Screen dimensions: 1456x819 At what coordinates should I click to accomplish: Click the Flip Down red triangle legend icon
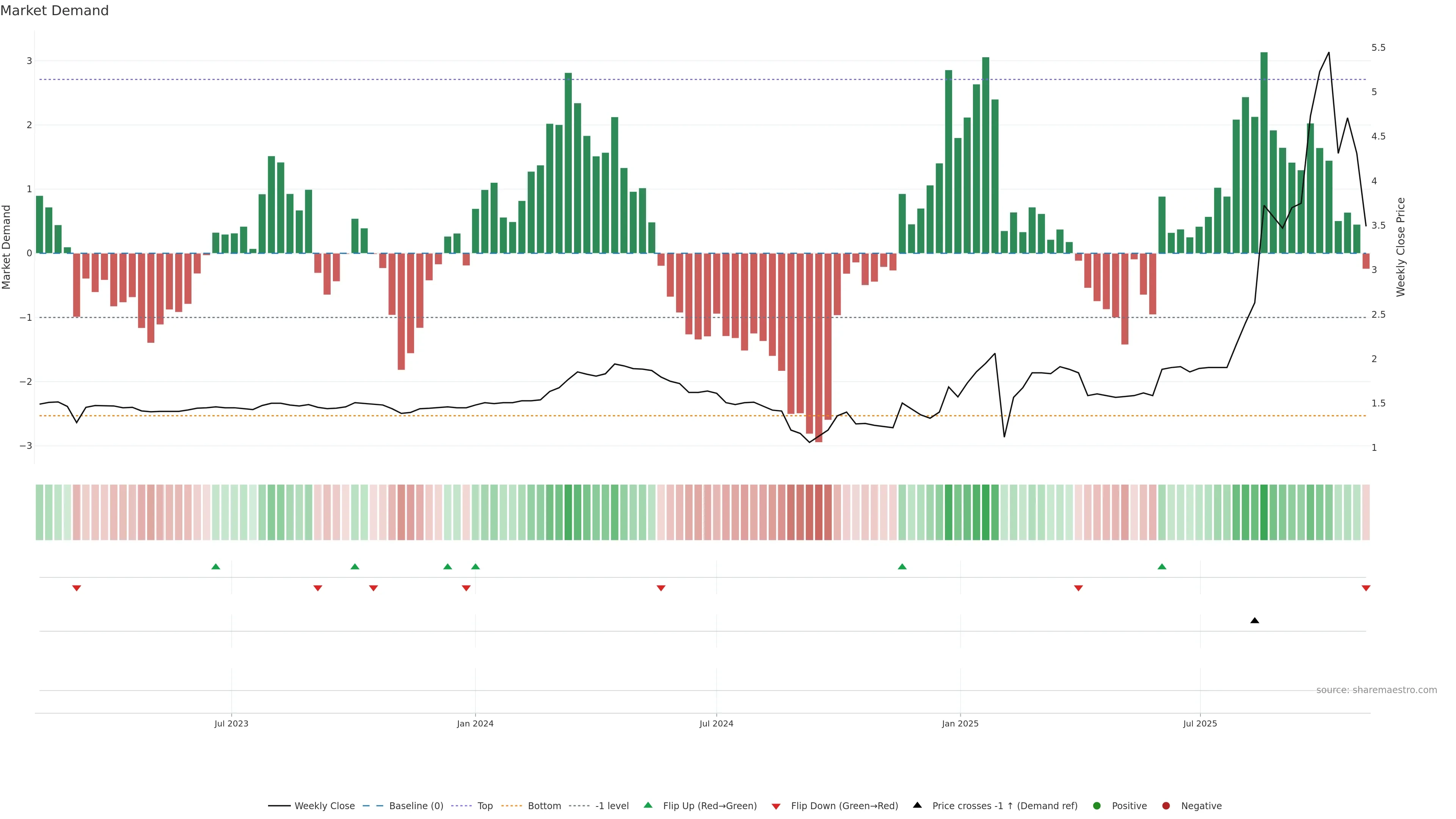[776, 806]
